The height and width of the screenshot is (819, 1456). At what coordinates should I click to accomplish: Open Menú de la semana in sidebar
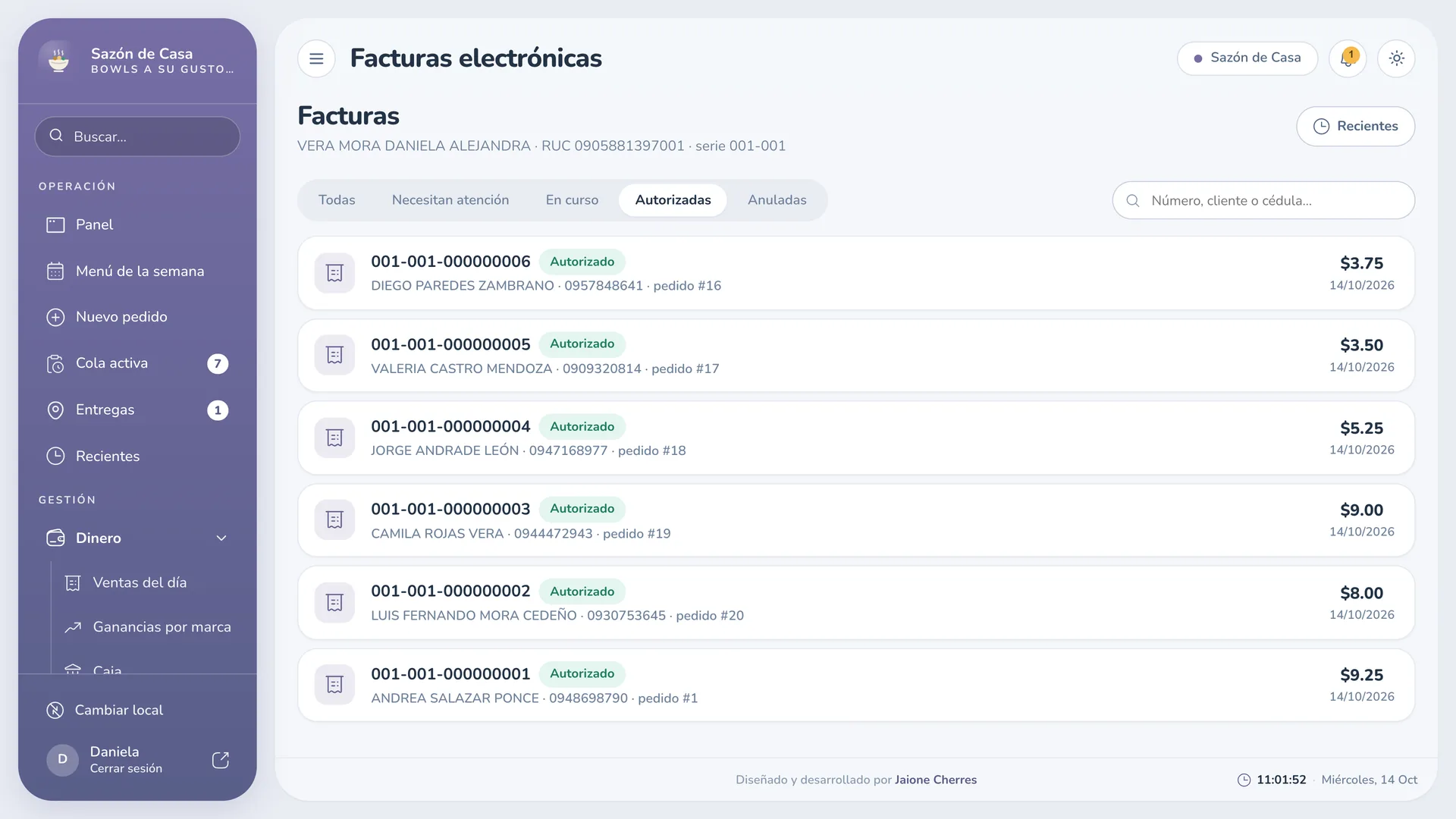click(137, 271)
